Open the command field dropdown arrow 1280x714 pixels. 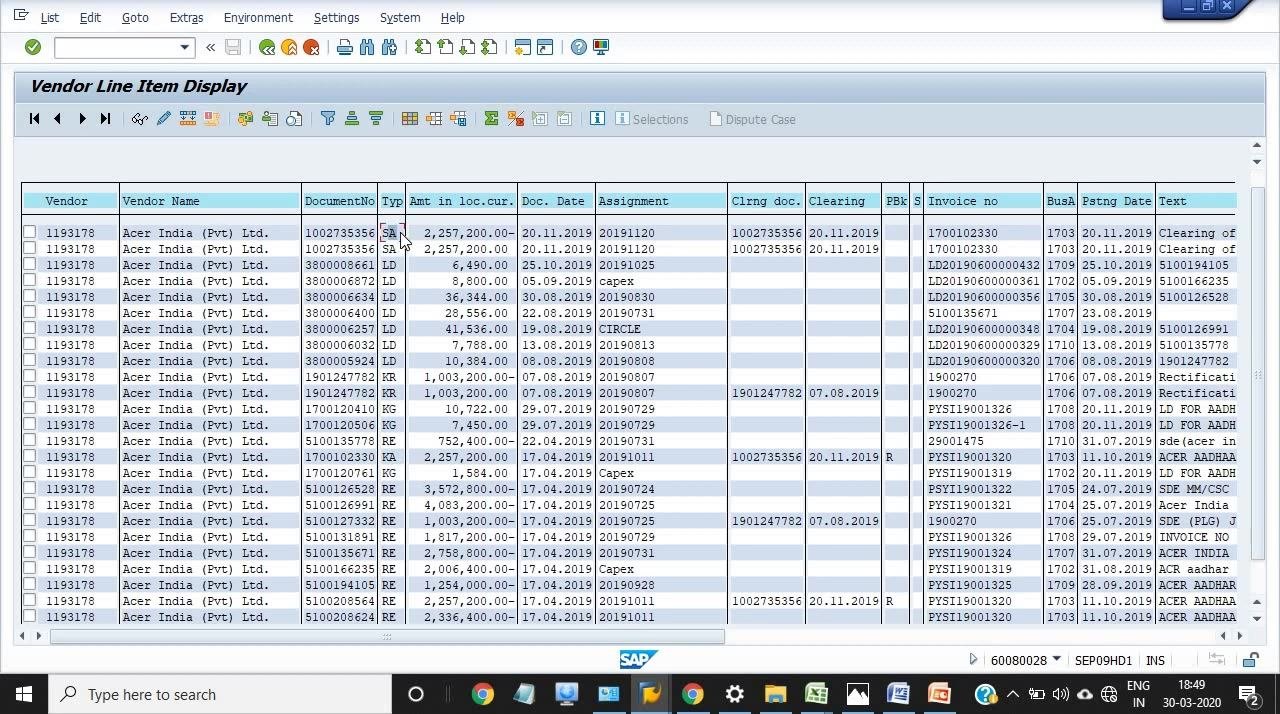(184, 47)
